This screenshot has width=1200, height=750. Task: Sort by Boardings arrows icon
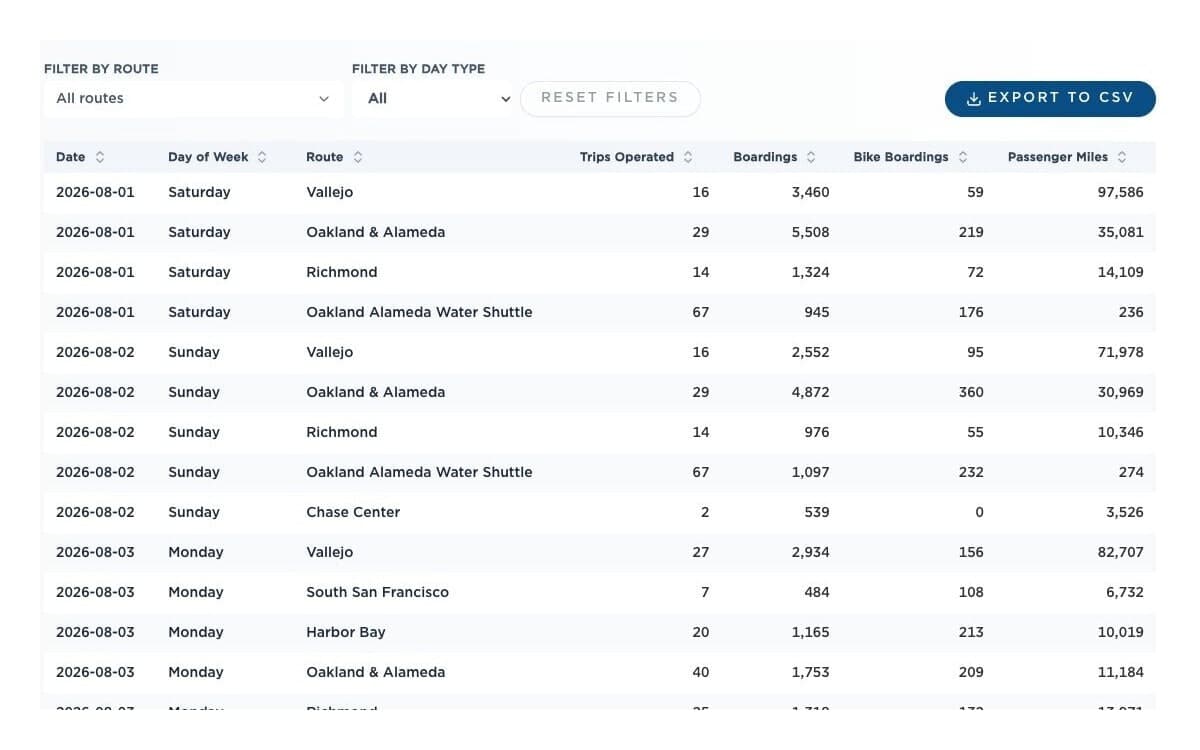tap(811, 157)
